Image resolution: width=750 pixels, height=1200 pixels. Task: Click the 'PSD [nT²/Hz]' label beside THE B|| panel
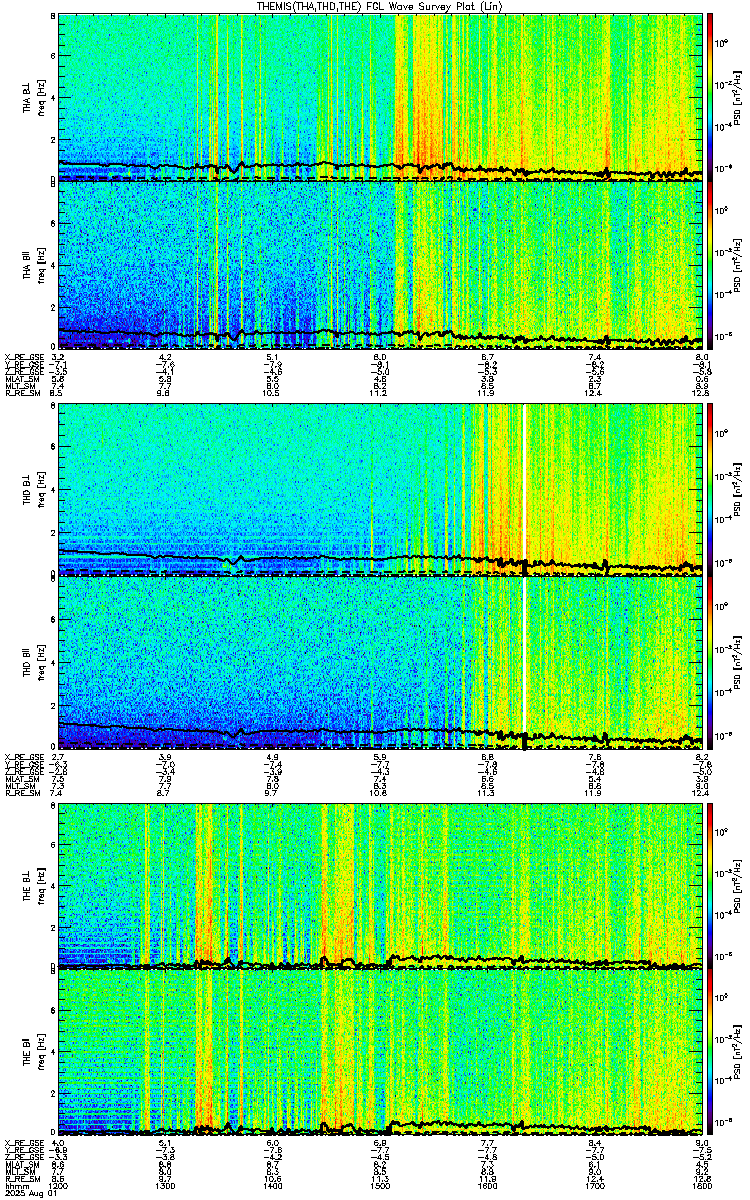(737, 1054)
